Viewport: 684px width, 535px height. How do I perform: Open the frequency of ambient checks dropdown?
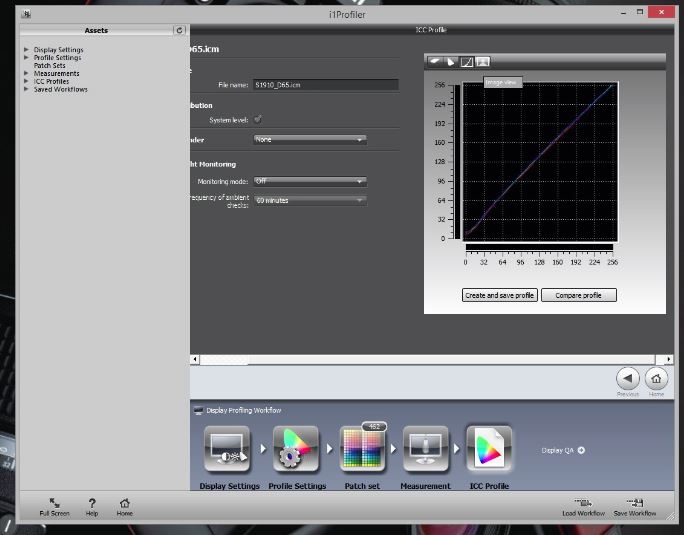[x=310, y=200]
